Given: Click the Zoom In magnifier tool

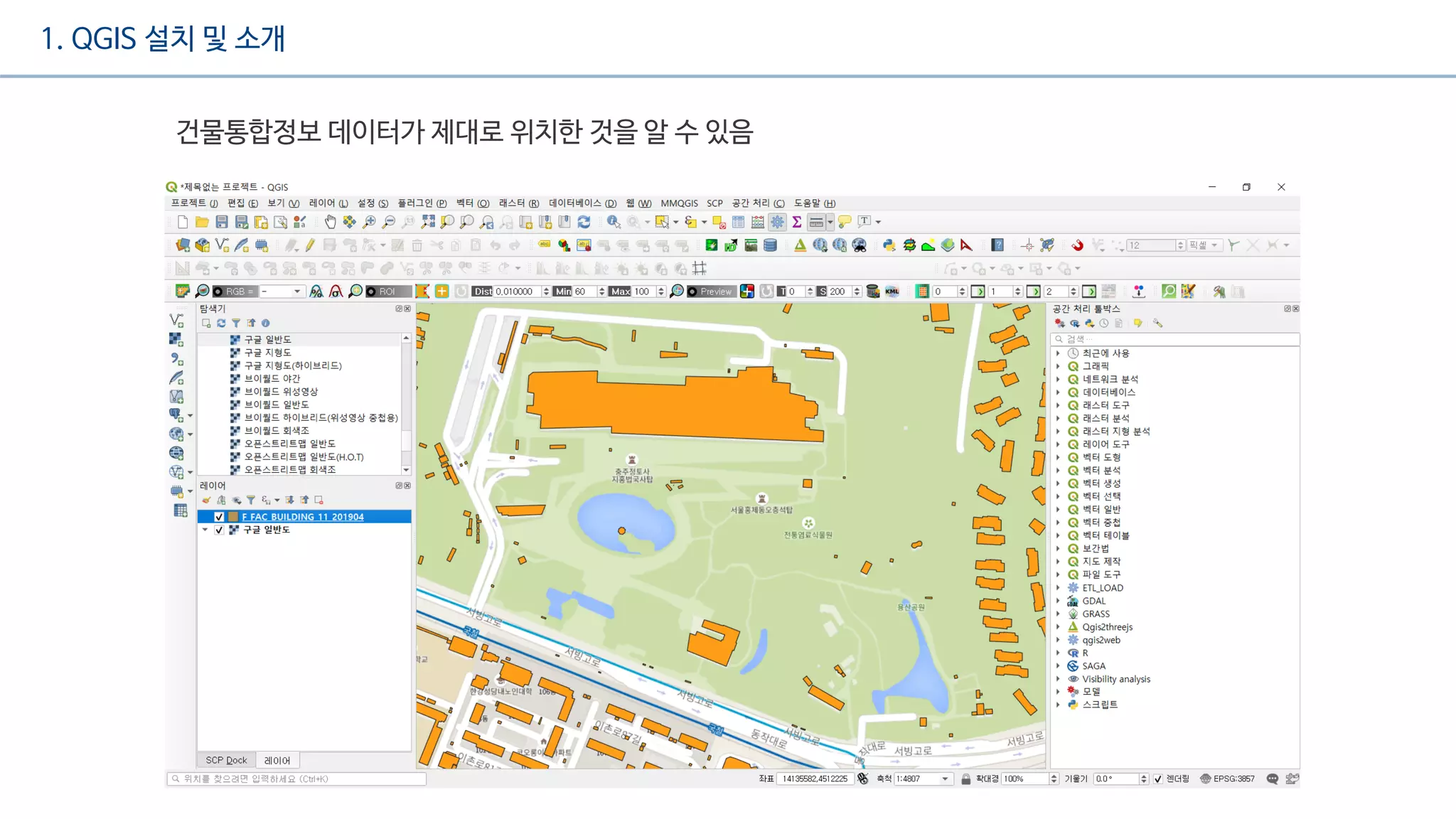Looking at the screenshot, I should click(x=369, y=223).
